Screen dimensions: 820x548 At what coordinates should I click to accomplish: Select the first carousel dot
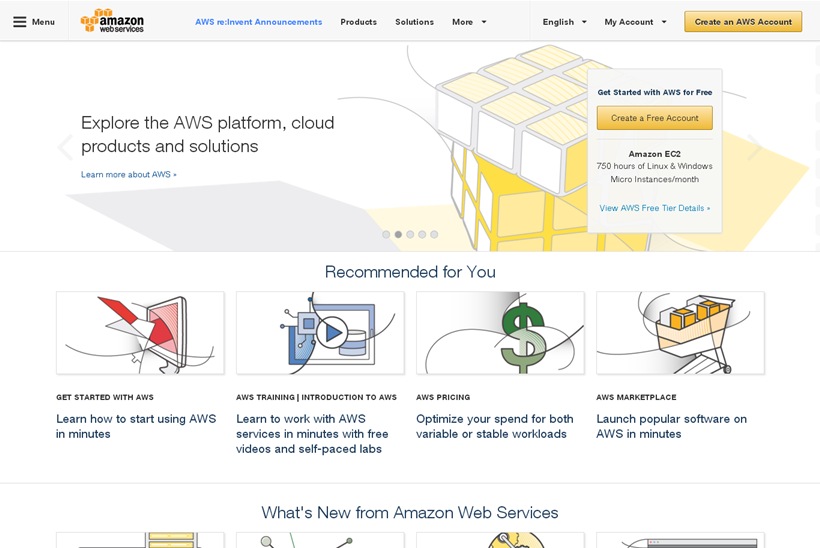[386, 234]
